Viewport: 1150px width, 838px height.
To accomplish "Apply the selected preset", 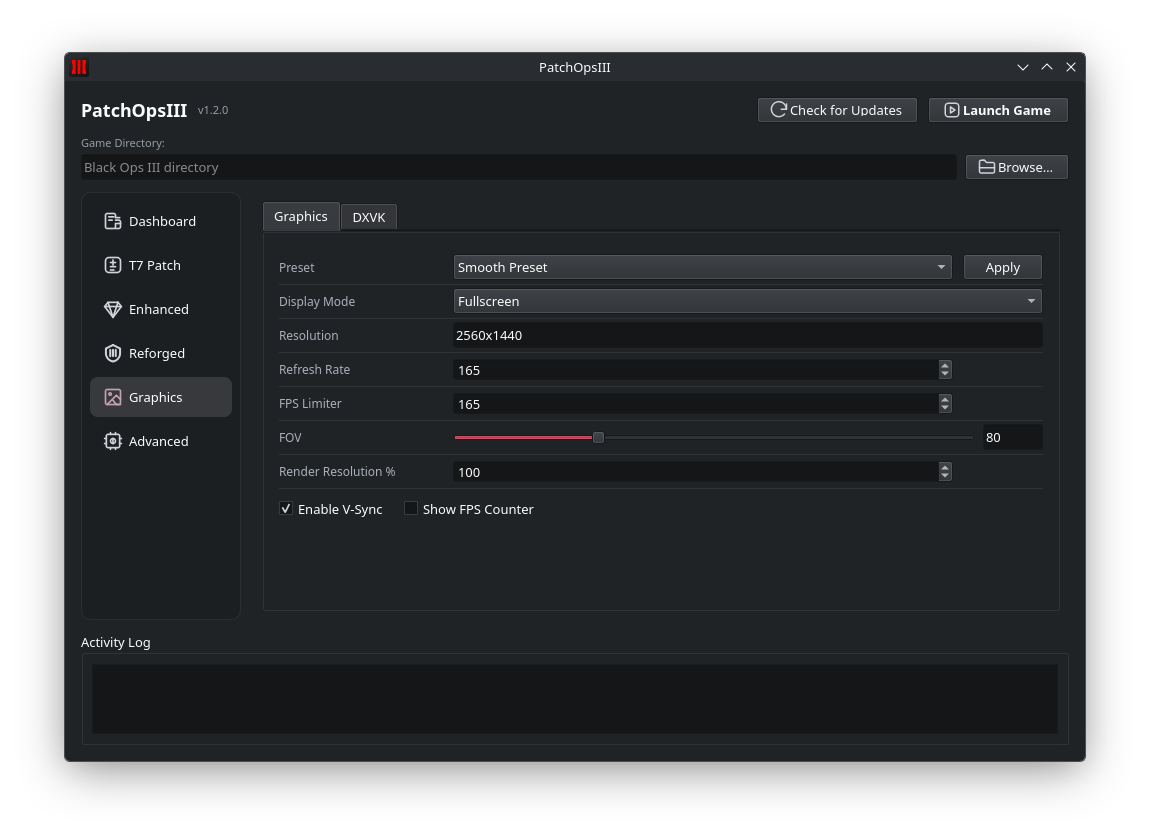I will (x=1003, y=268).
